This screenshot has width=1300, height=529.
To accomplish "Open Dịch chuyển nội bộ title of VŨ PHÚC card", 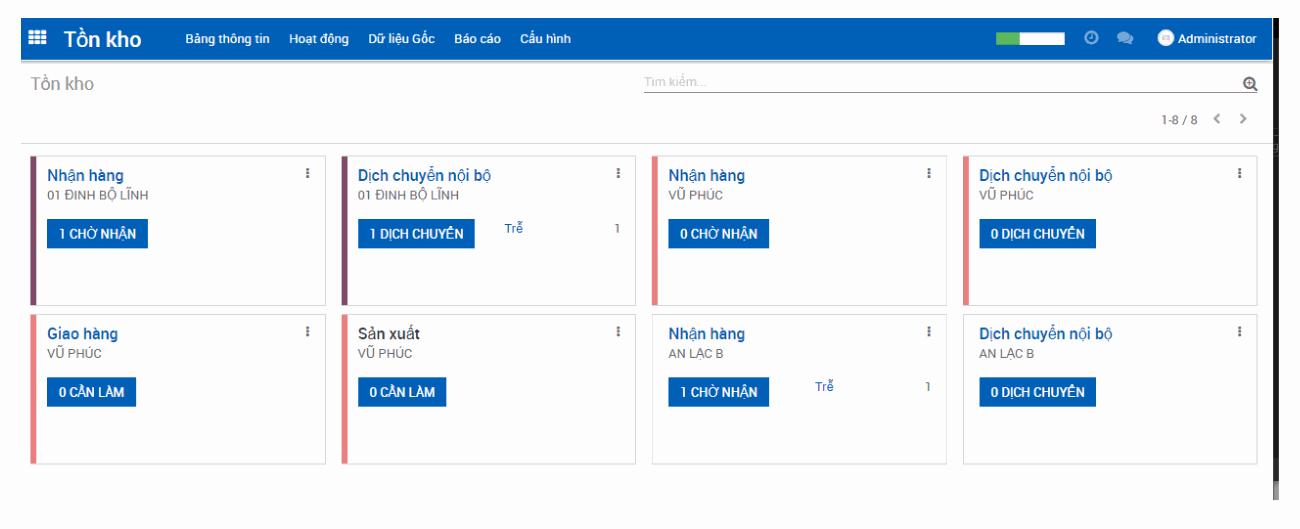I will click(1045, 176).
